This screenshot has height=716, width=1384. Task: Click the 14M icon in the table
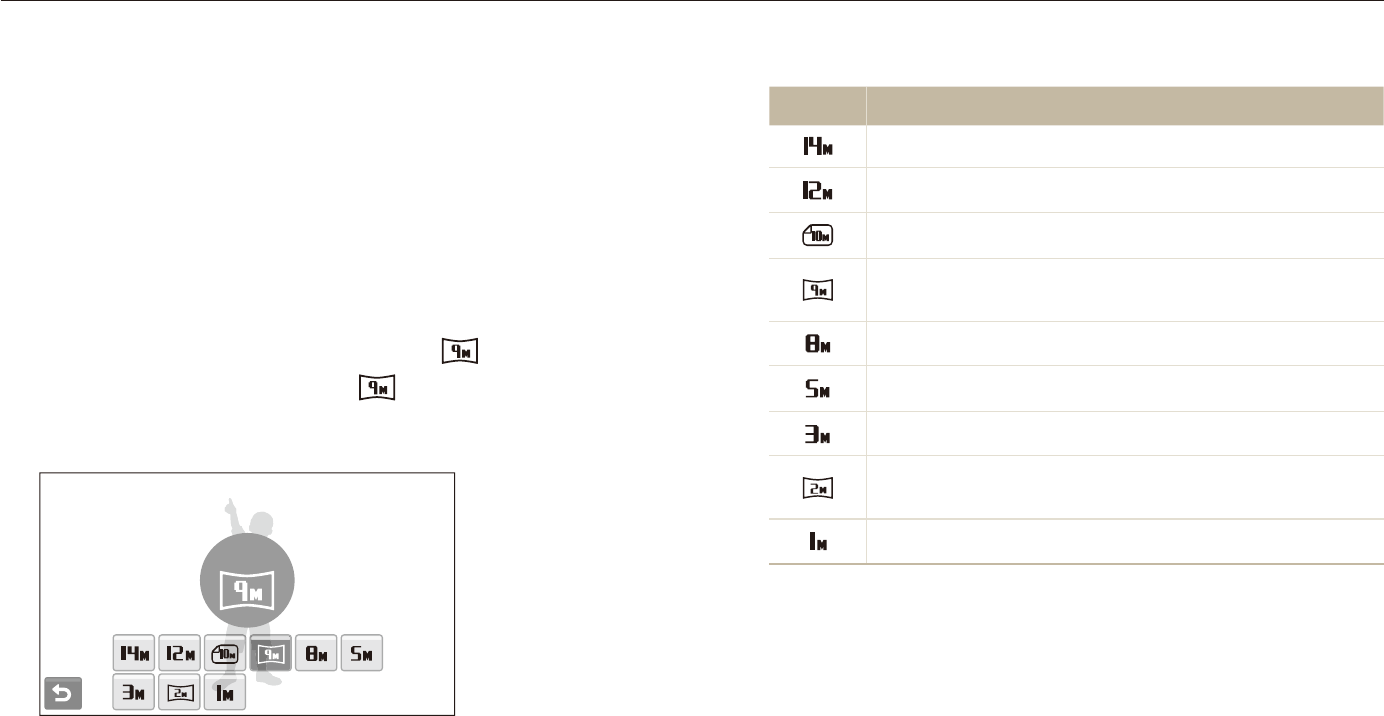coord(817,147)
